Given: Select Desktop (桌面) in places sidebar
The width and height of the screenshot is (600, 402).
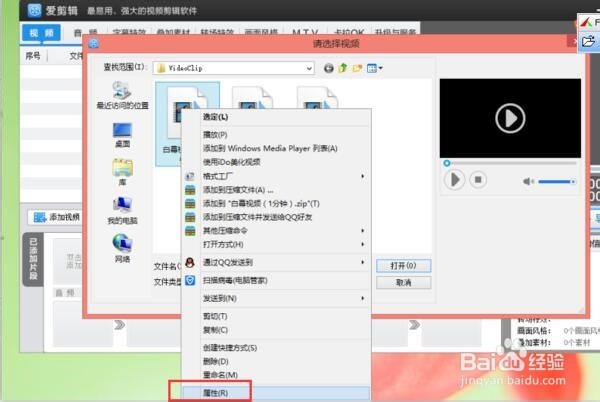Looking at the screenshot, I should tap(122, 135).
